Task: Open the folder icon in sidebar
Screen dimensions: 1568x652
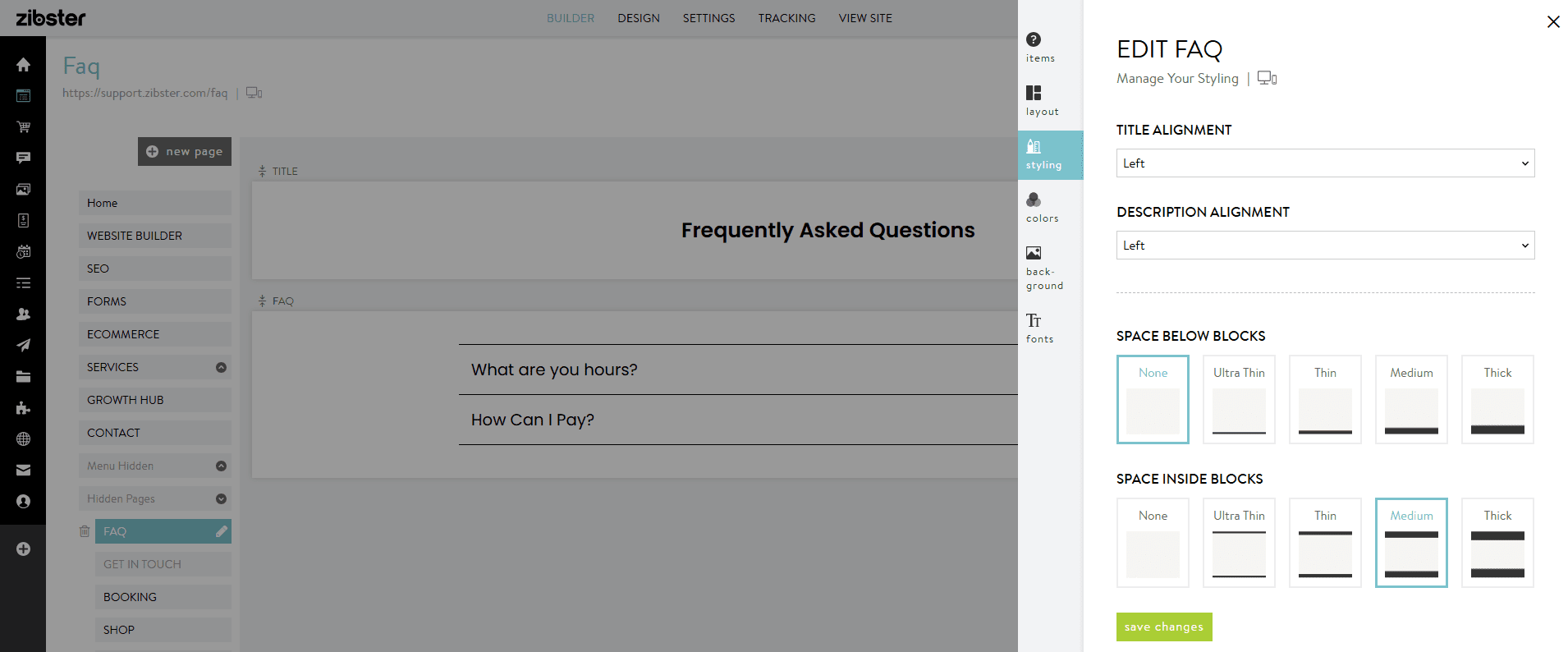Action: point(23,377)
